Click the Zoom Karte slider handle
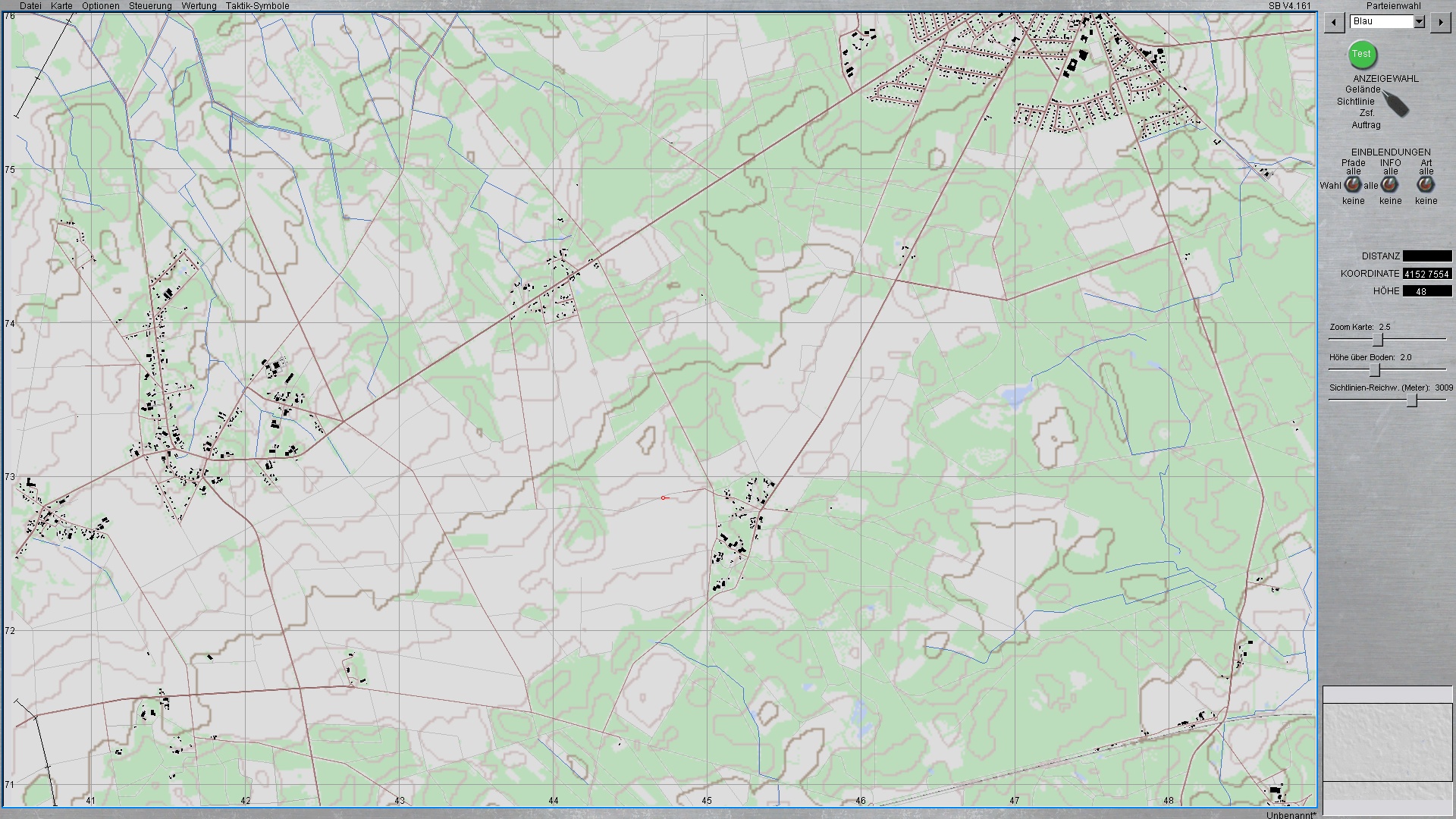 pos(1379,340)
